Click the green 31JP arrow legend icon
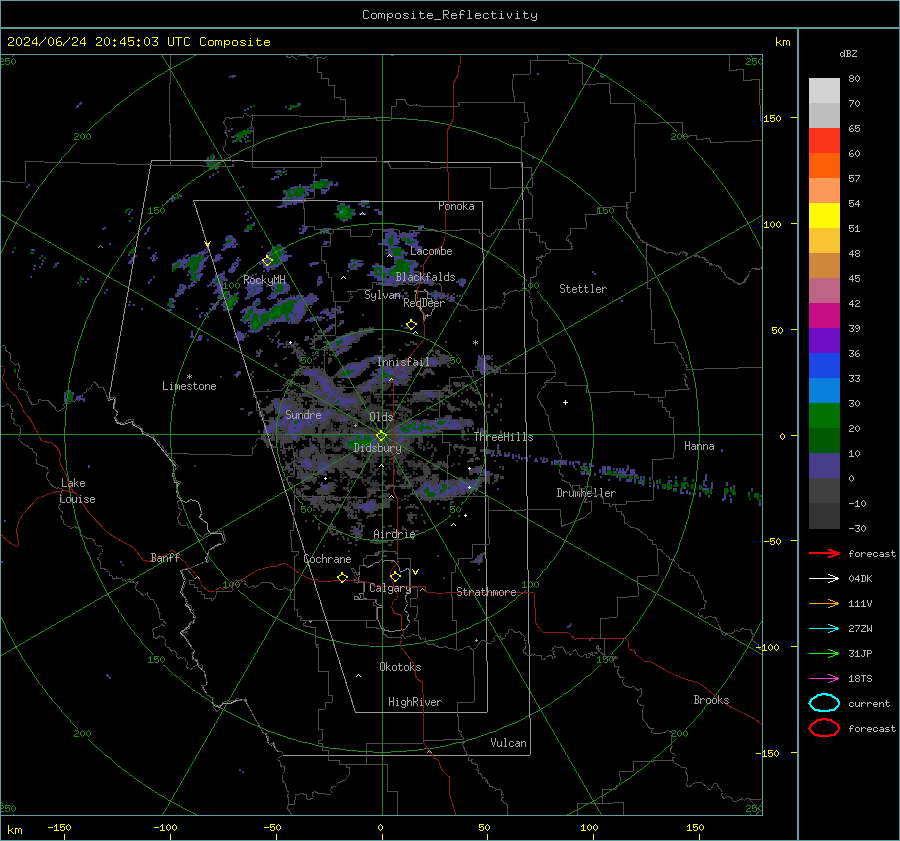Image resolution: width=900 pixels, height=841 pixels. point(824,653)
